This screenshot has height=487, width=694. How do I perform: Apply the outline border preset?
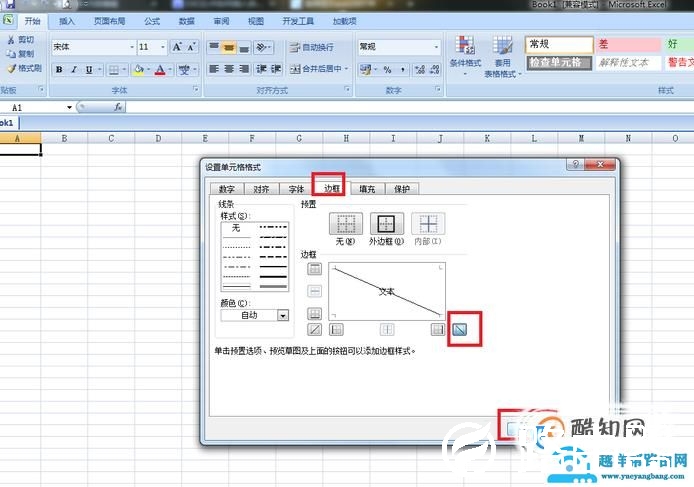pyautogui.click(x=386, y=225)
